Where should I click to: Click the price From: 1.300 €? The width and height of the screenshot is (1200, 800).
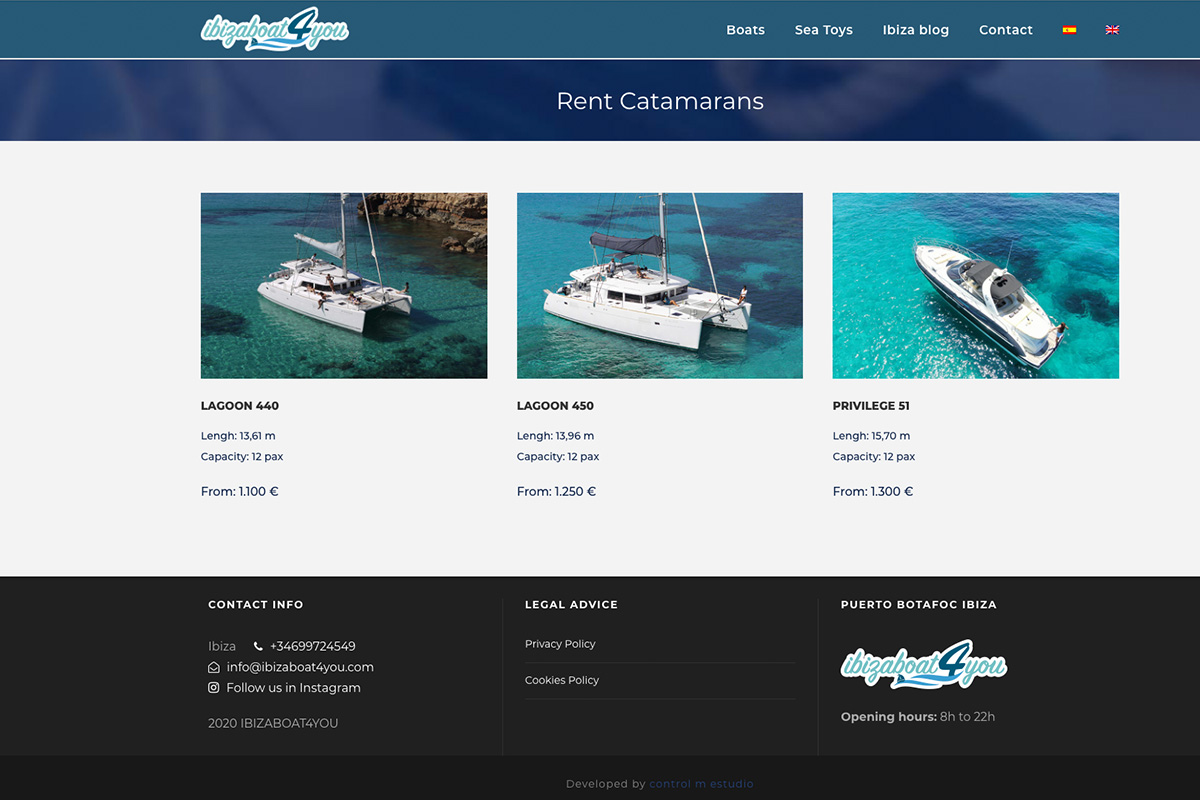coord(873,492)
